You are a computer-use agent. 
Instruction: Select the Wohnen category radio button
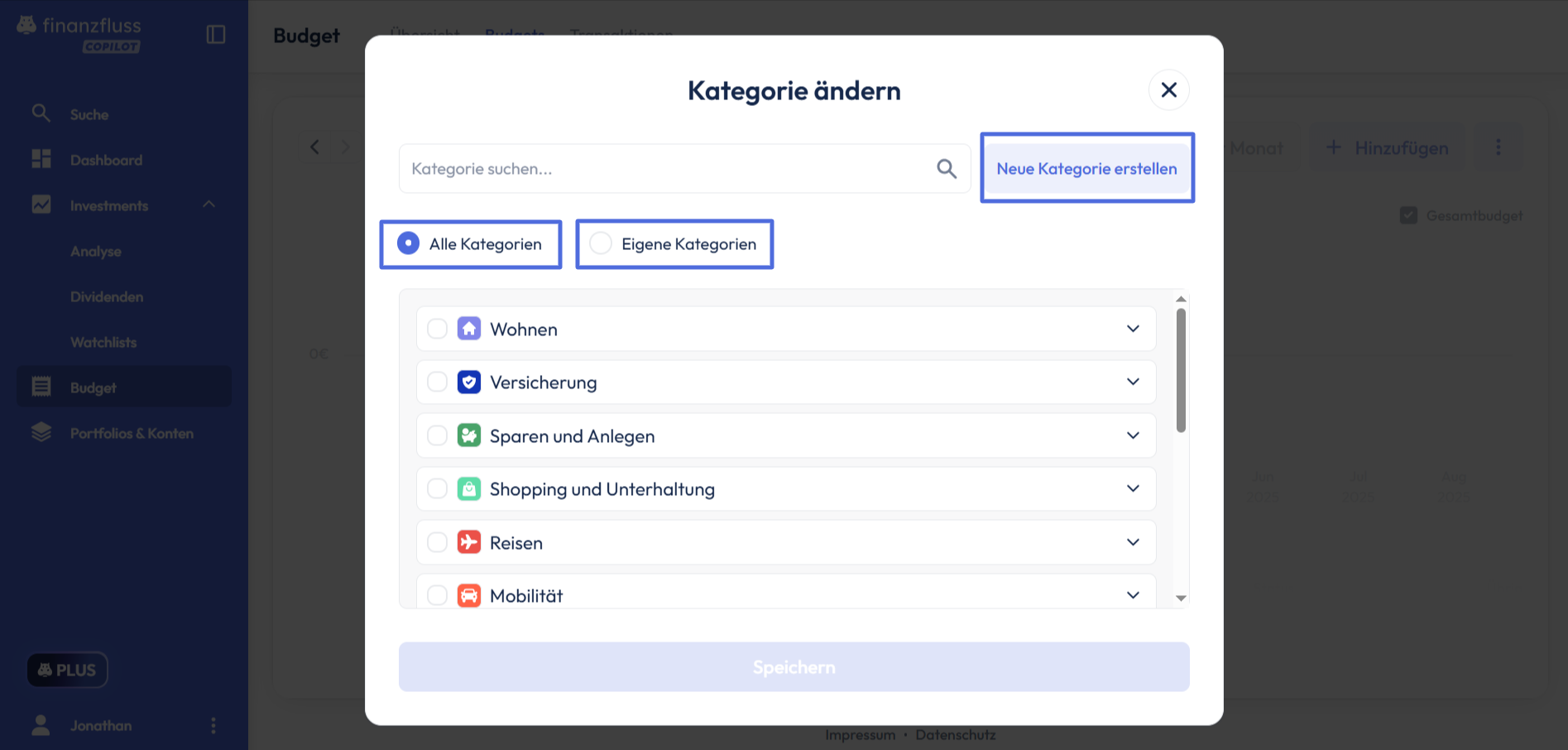click(x=437, y=329)
